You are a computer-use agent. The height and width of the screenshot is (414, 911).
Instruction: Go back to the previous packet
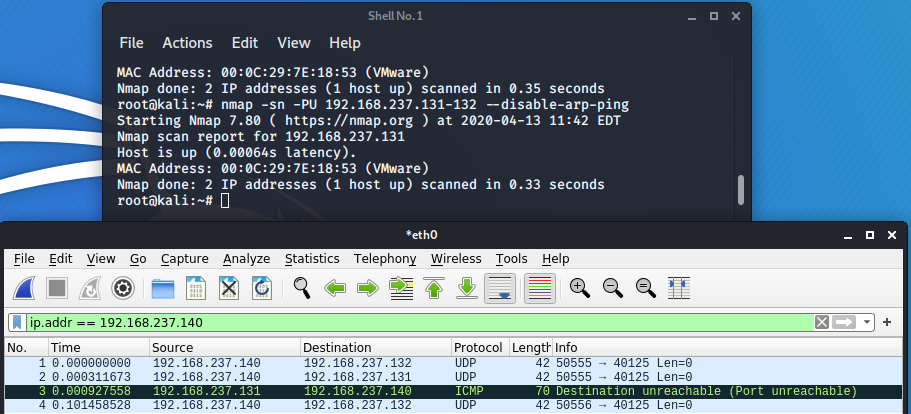pyautogui.click(x=335, y=288)
